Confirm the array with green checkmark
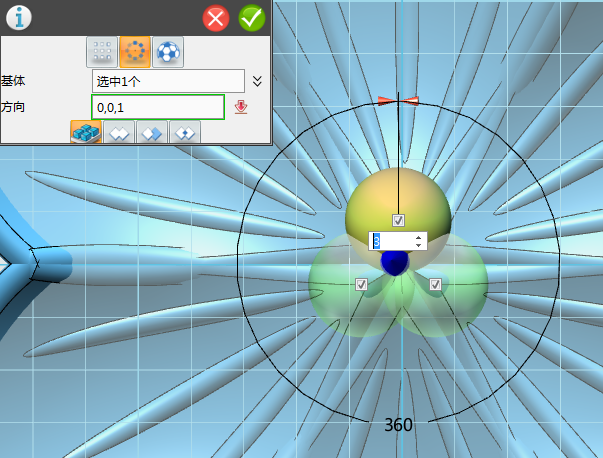The height and width of the screenshot is (458, 603). [x=252, y=18]
